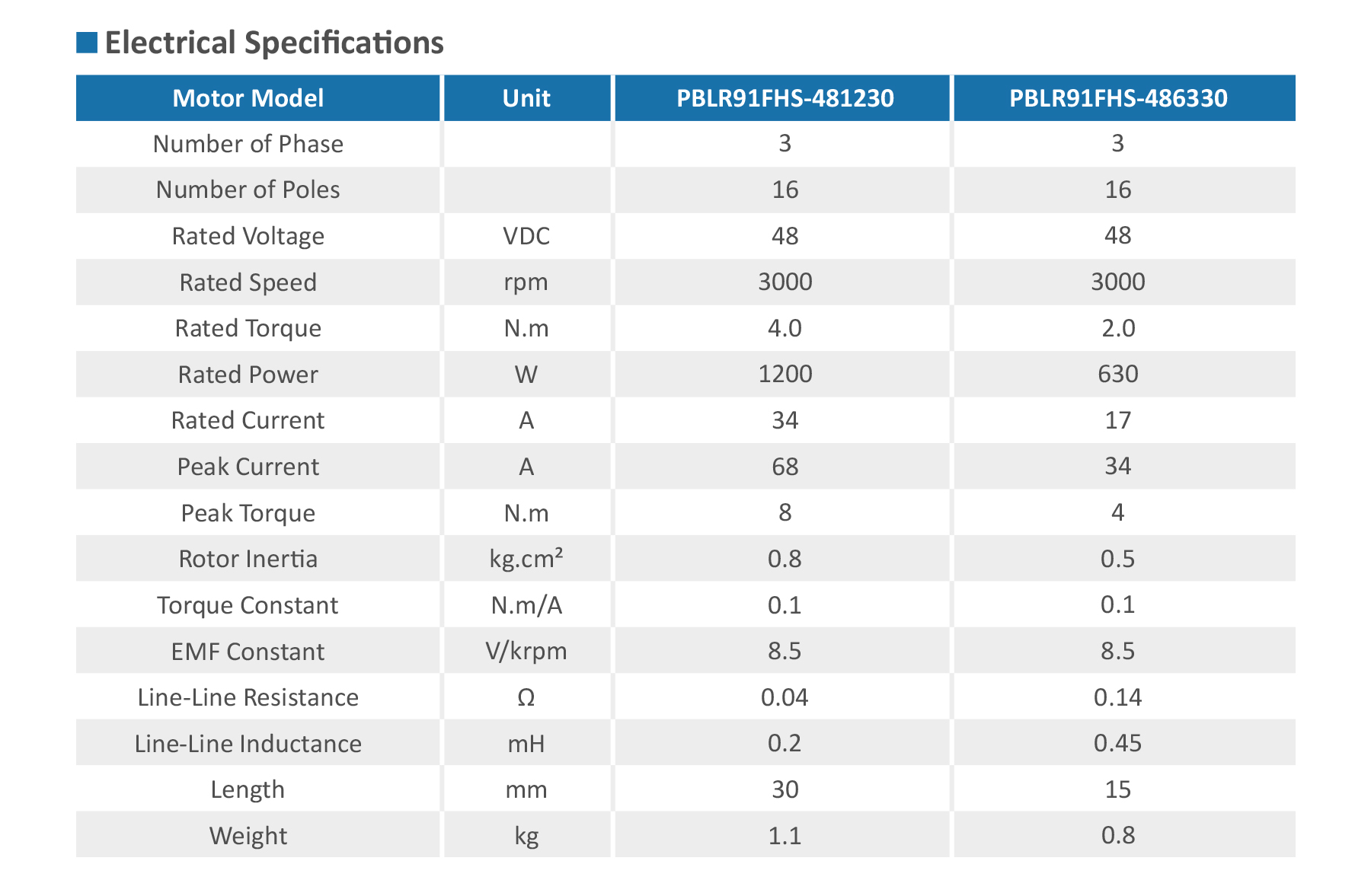Select the Number of Phase row label
Viewport: 1371px width, 896px height.
248,144
